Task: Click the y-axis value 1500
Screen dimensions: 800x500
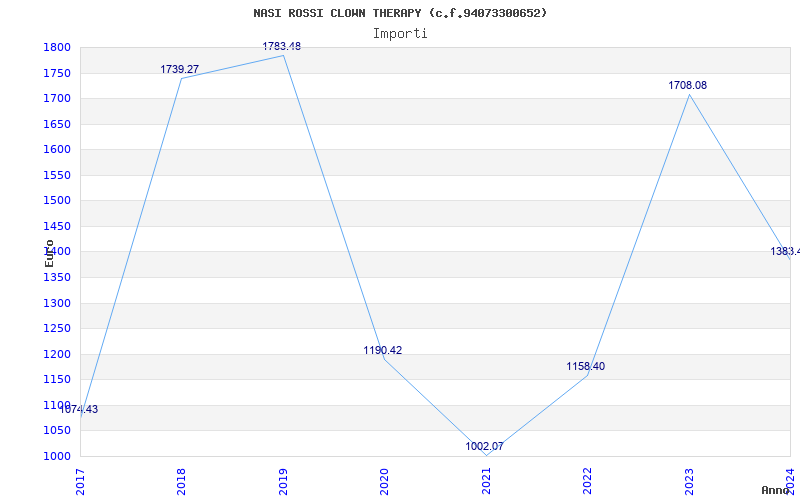Action: (x=57, y=201)
